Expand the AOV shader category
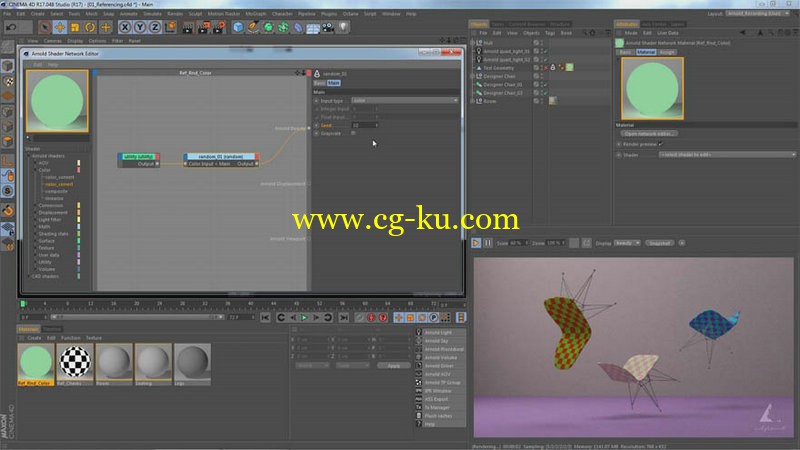 click(35, 163)
